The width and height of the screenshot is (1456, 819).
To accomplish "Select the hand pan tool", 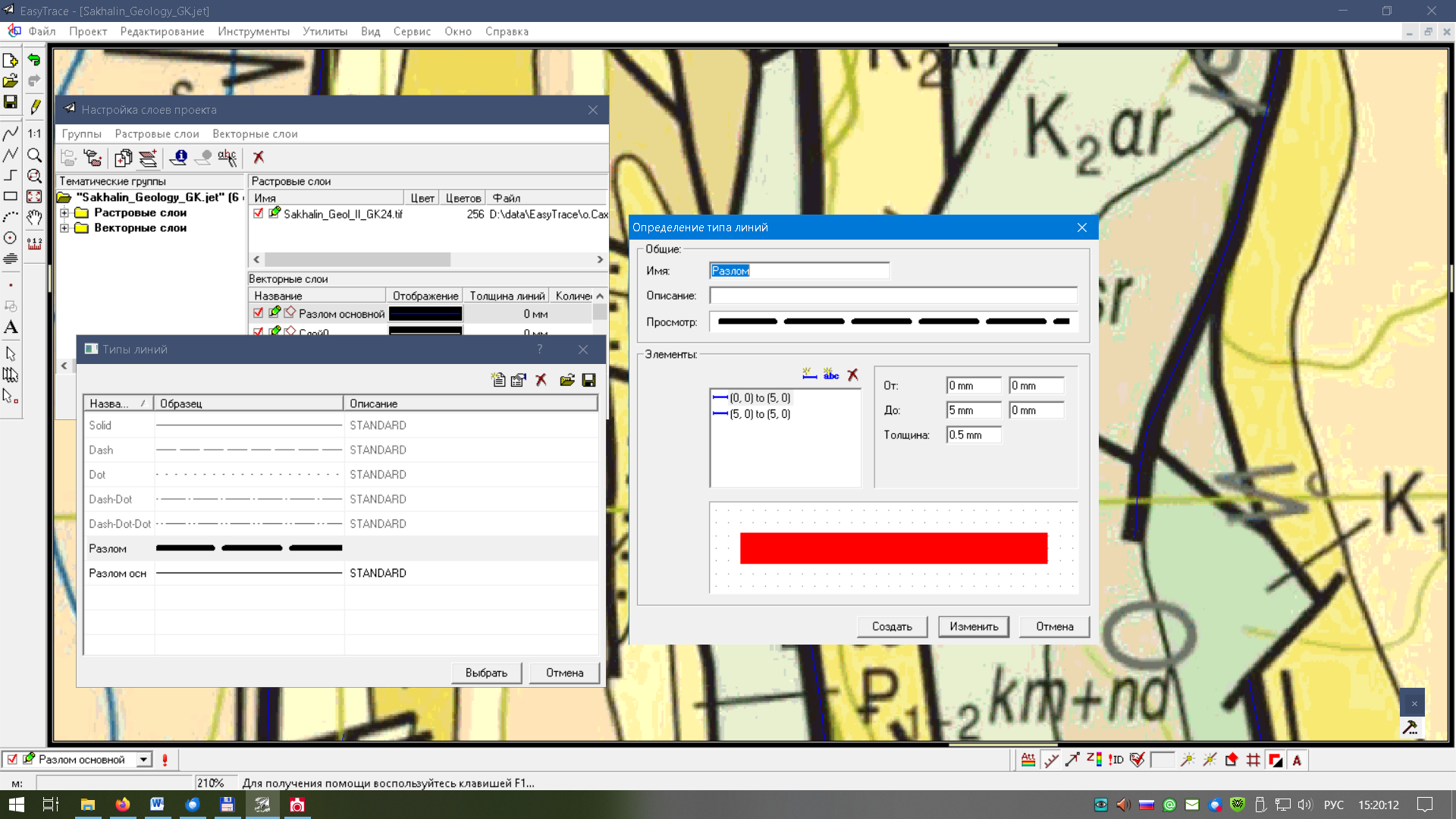I will pyautogui.click(x=34, y=218).
